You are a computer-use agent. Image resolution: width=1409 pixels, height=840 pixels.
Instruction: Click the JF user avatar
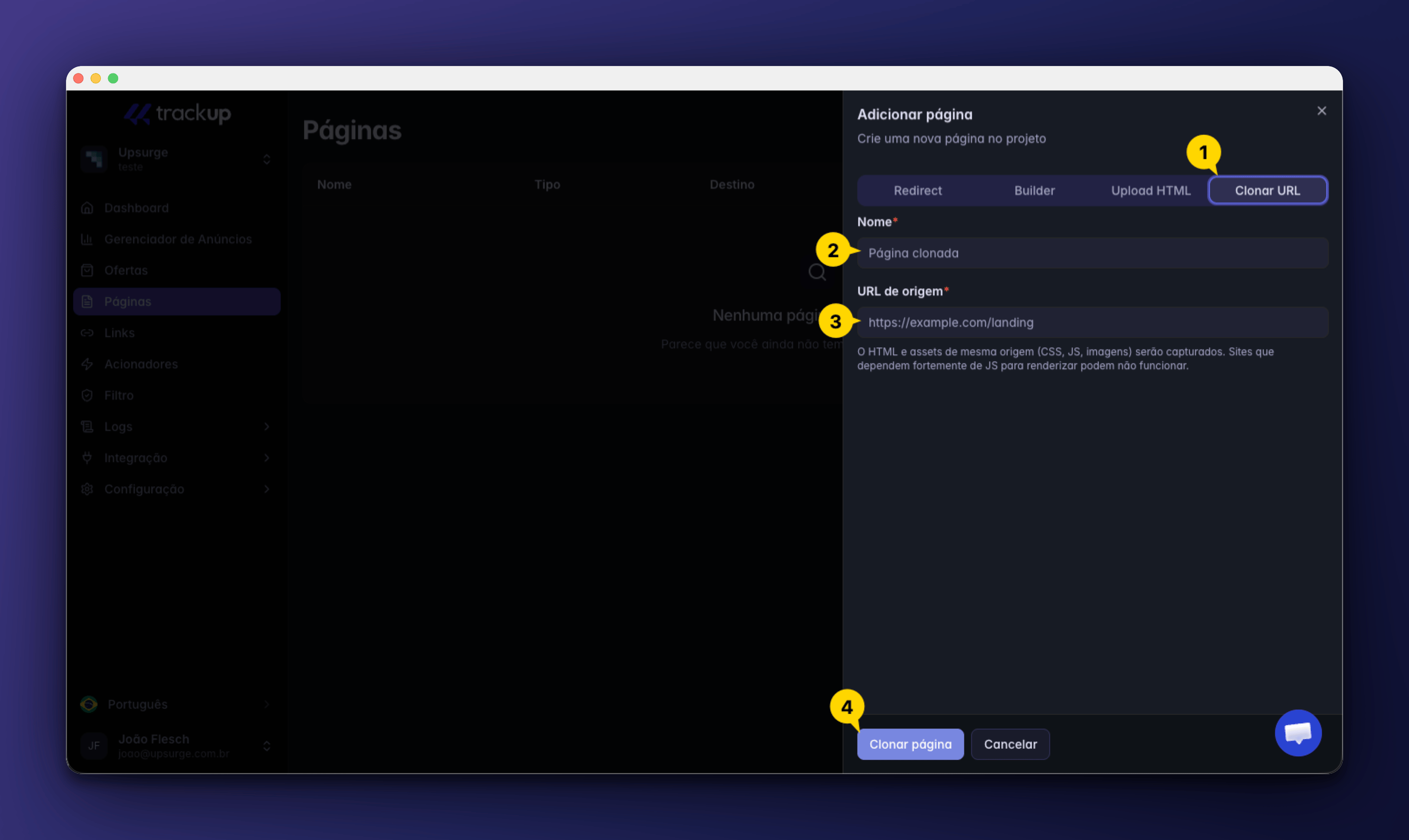coord(94,745)
